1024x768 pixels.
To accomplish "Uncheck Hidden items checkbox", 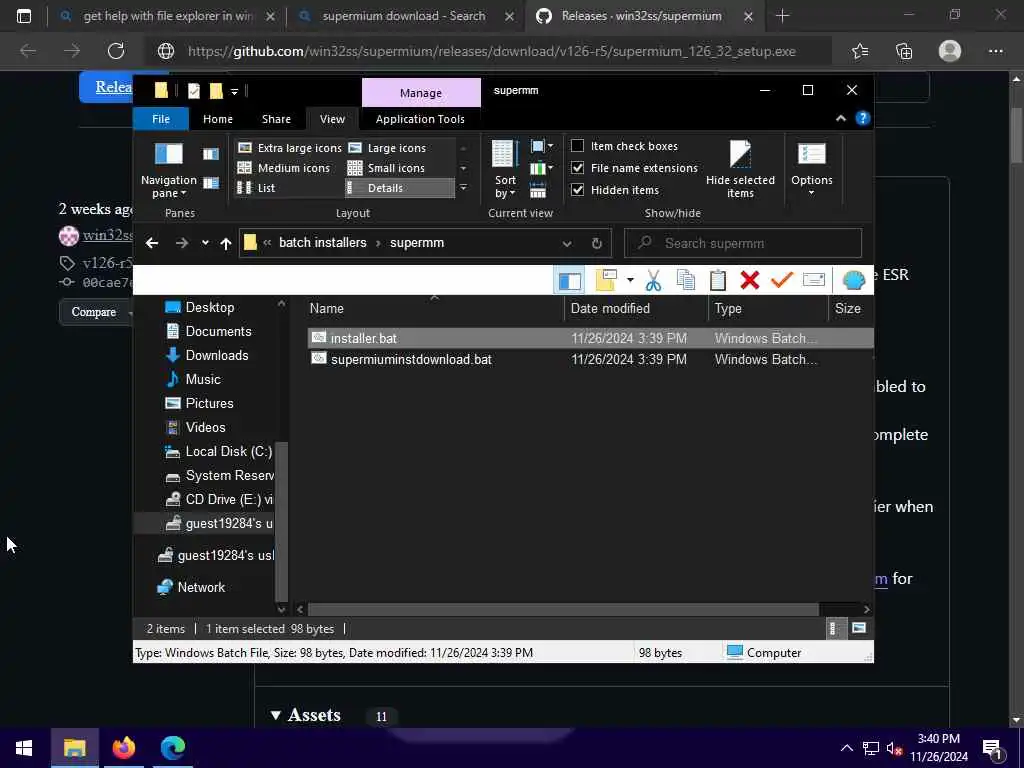I will (577, 190).
